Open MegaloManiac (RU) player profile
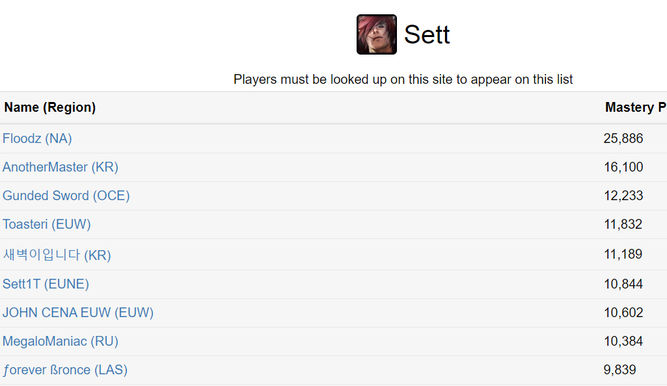Image resolution: width=667 pixels, height=386 pixels. 60,341
